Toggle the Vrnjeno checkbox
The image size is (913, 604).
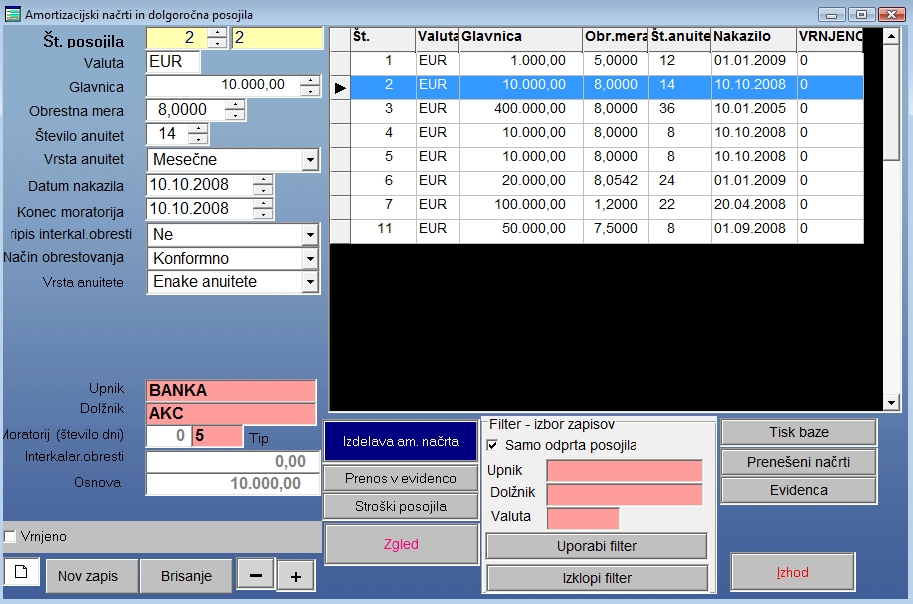click(x=11, y=537)
